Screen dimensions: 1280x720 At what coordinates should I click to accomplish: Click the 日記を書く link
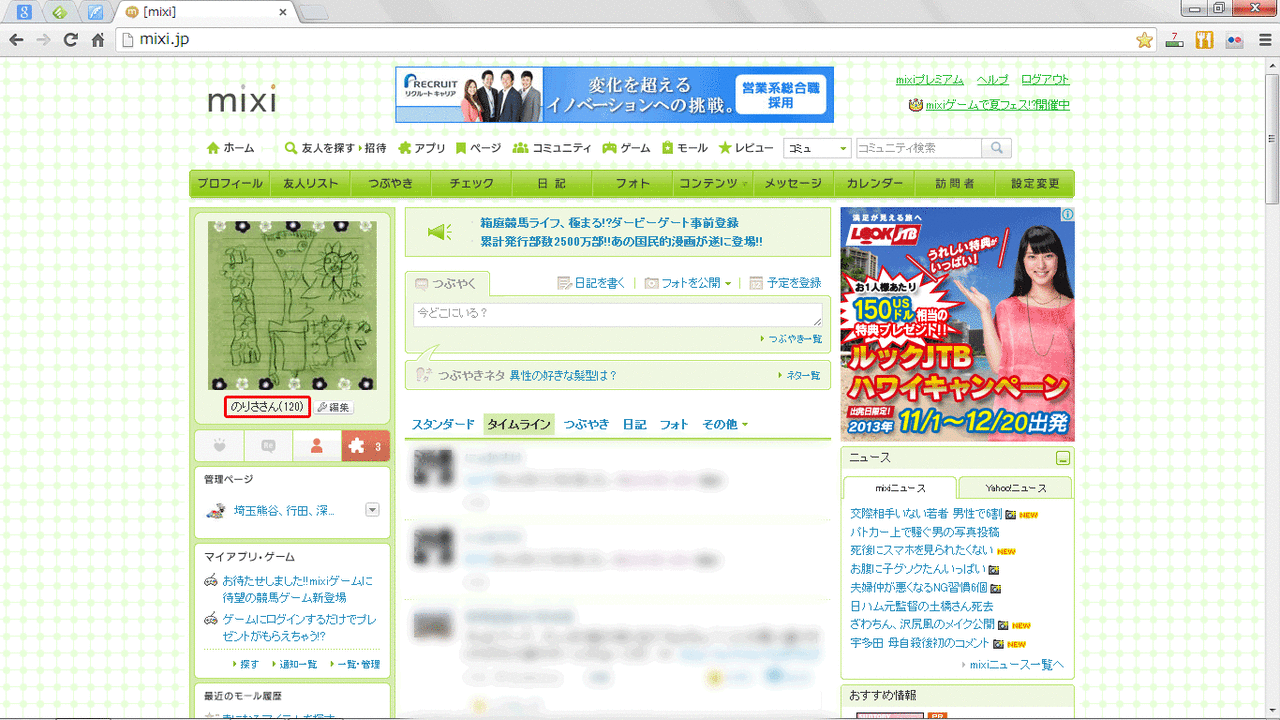pos(591,283)
